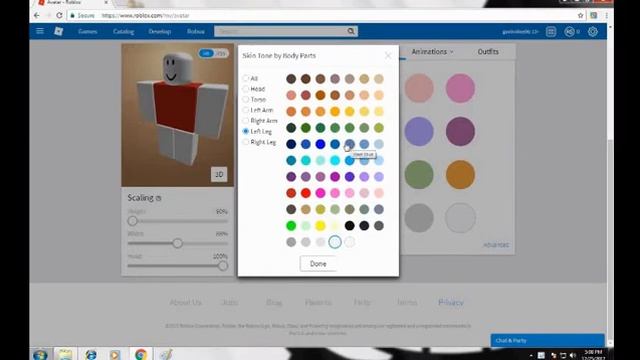Pick the yellow swatch beside lime green
640x360 pixels.
point(320,225)
